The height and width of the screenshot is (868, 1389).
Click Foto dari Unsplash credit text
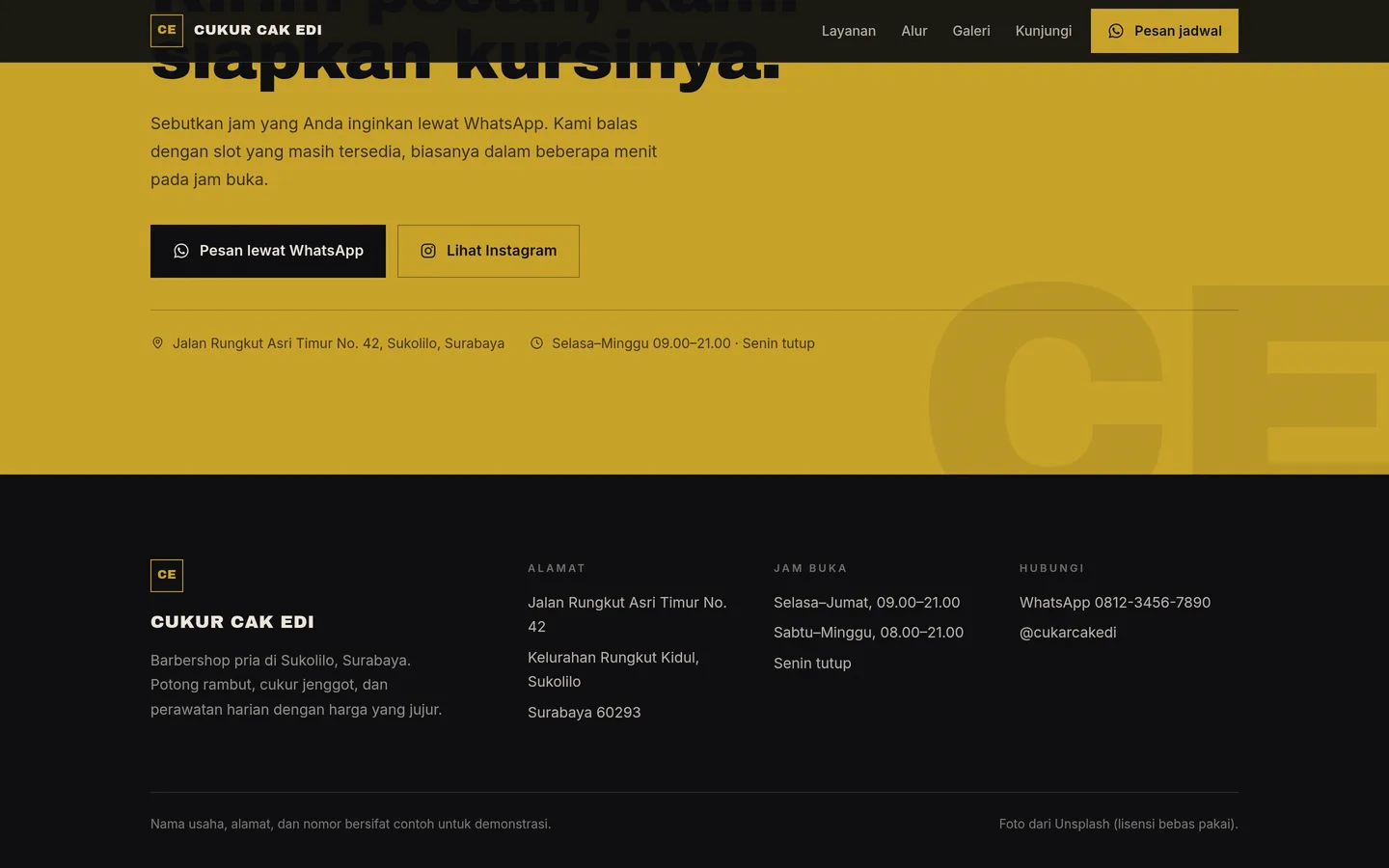click(1119, 825)
